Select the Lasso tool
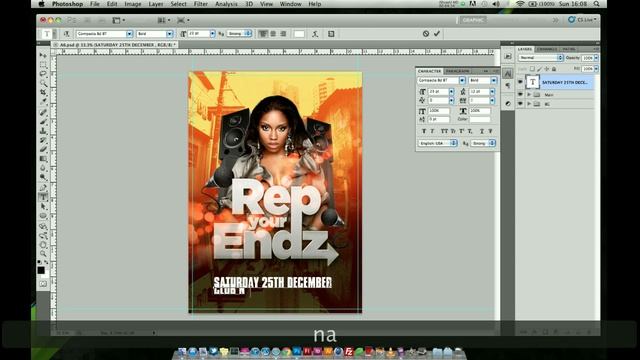 (x=43, y=74)
